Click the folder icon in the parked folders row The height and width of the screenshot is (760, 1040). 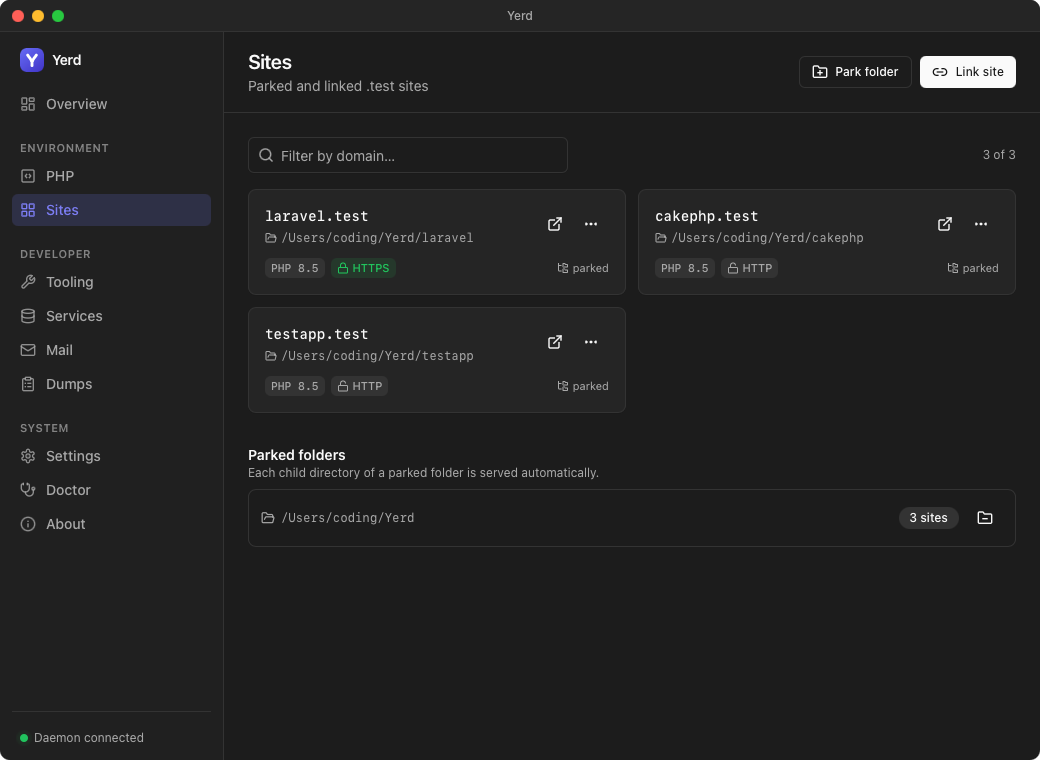coord(268,518)
